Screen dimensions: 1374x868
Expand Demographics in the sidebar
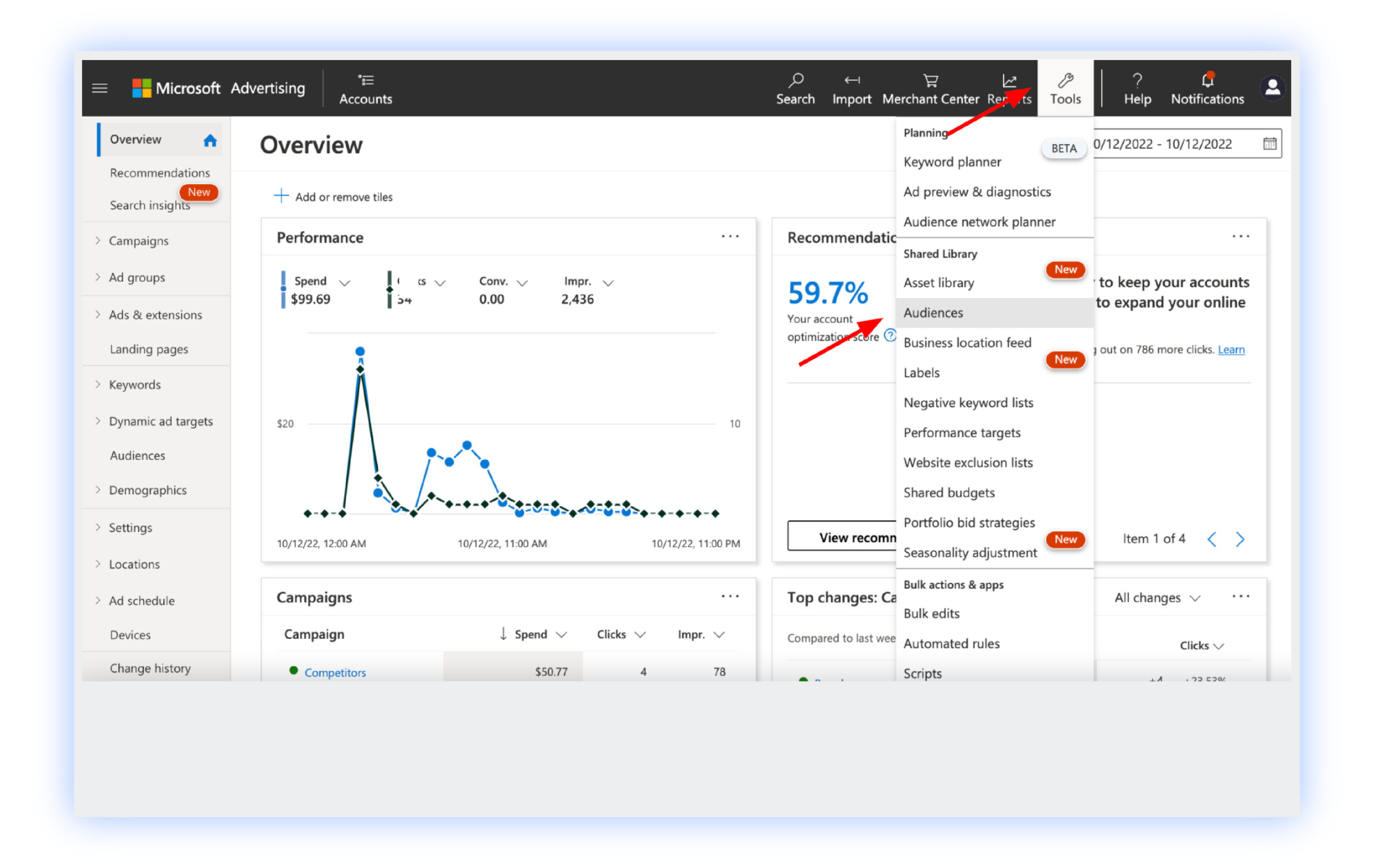pos(98,490)
